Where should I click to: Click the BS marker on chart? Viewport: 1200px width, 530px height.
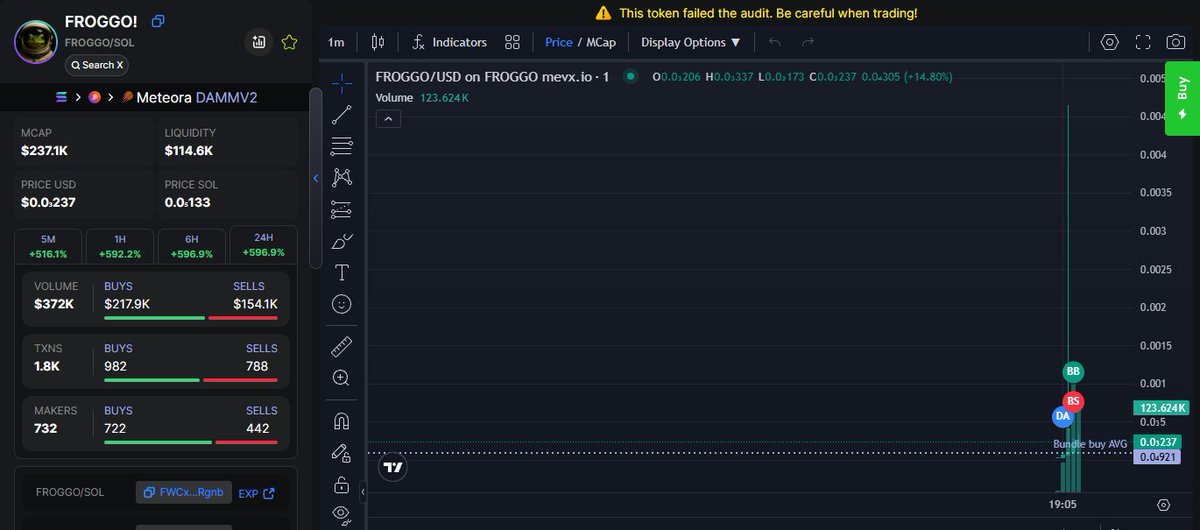pos(1074,401)
